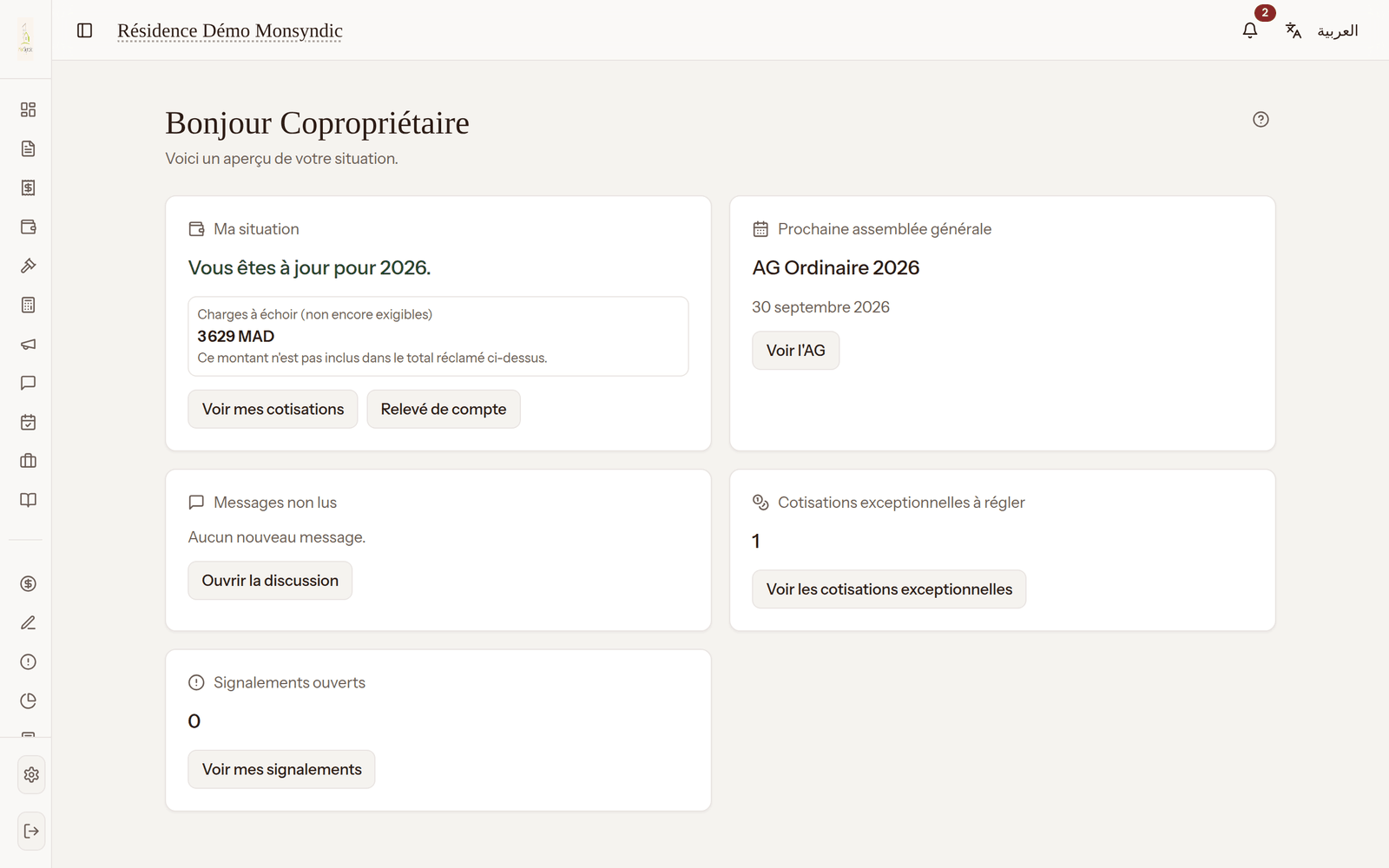
Task: Switch language to العربية
Action: pyautogui.click(x=1322, y=30)
